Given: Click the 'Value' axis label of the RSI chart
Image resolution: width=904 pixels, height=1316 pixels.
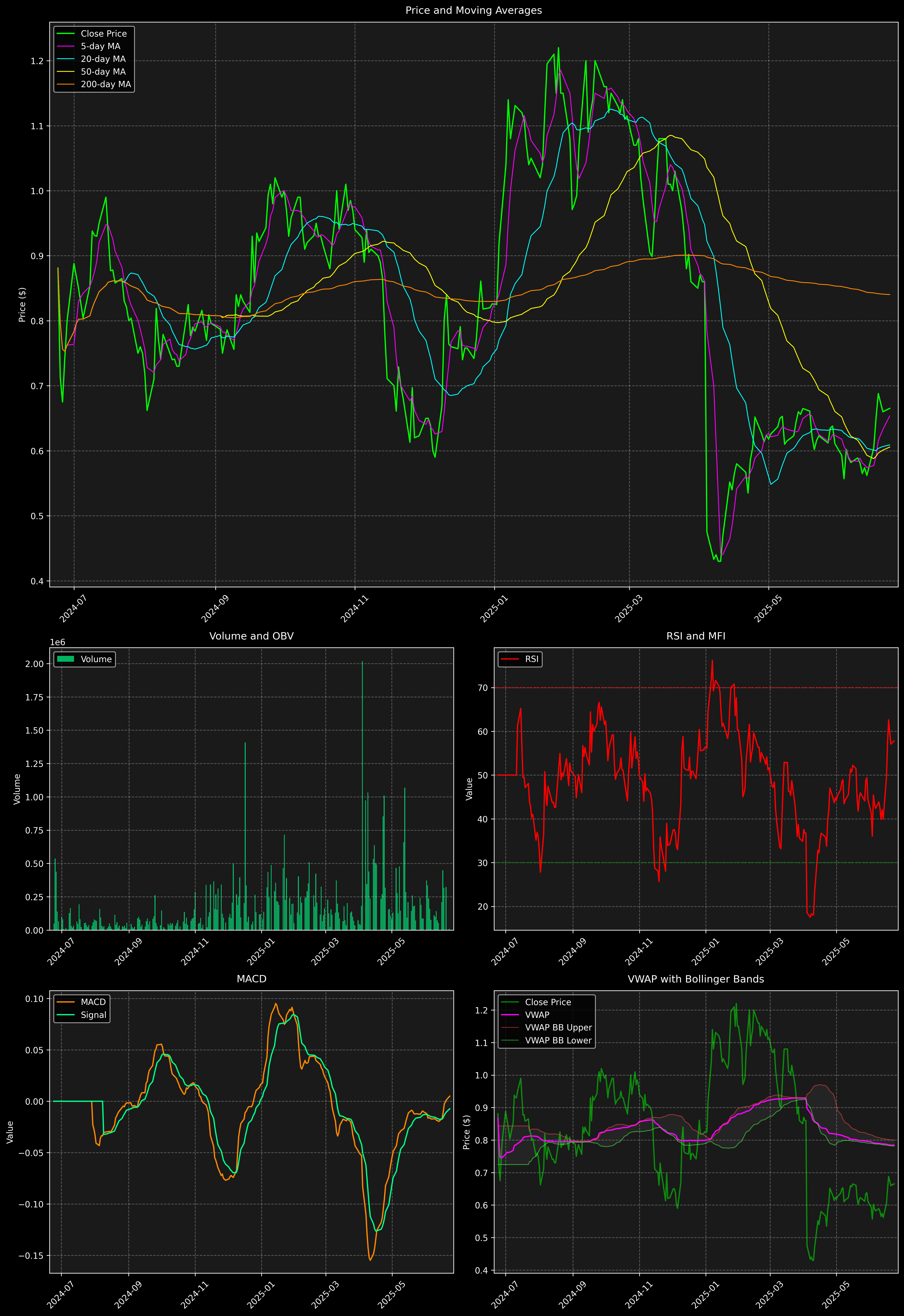Looking at the screenshot, I should click(x=469, y=789).
